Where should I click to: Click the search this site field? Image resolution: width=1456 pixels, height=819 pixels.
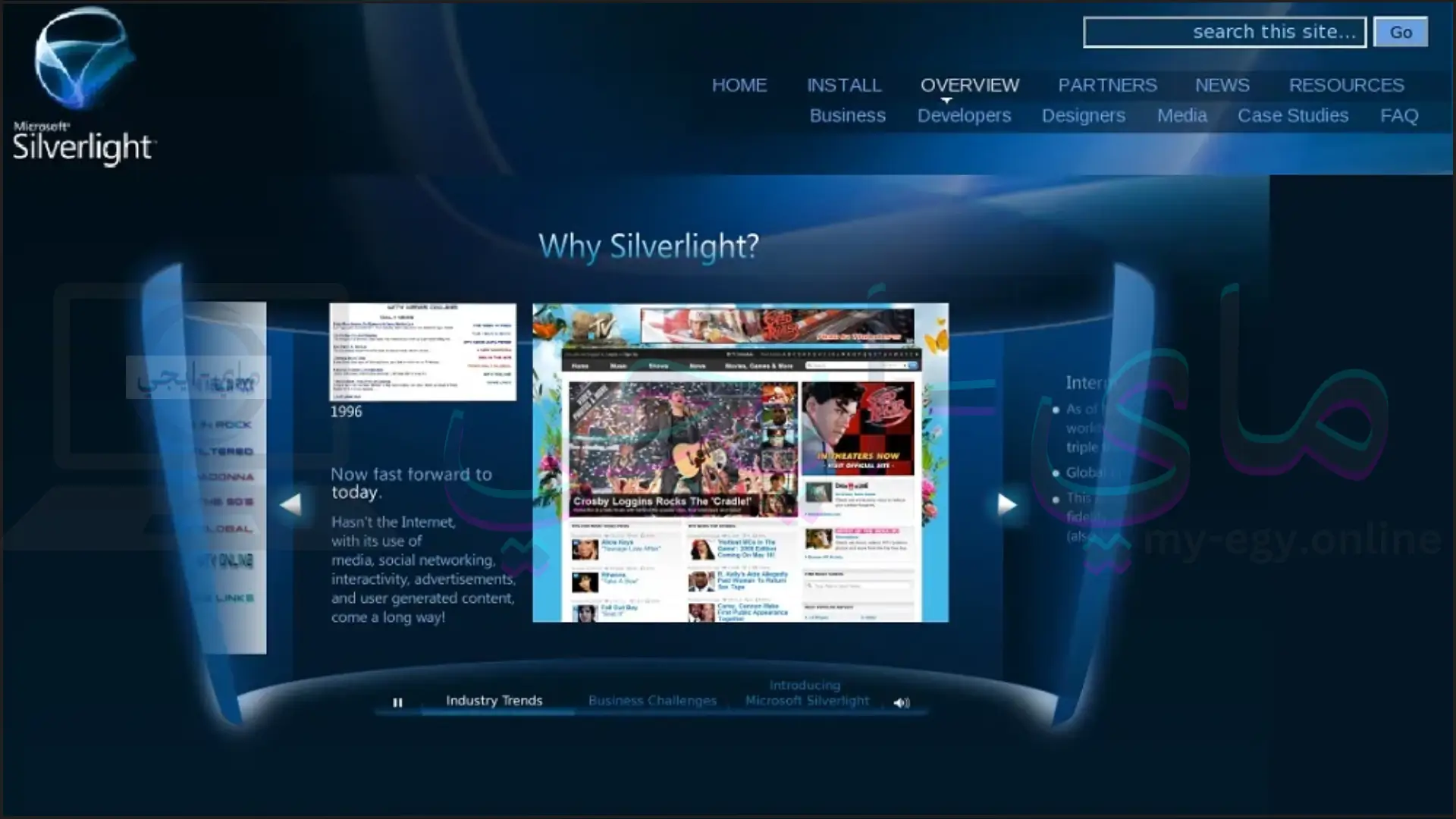pos(1225,33)
